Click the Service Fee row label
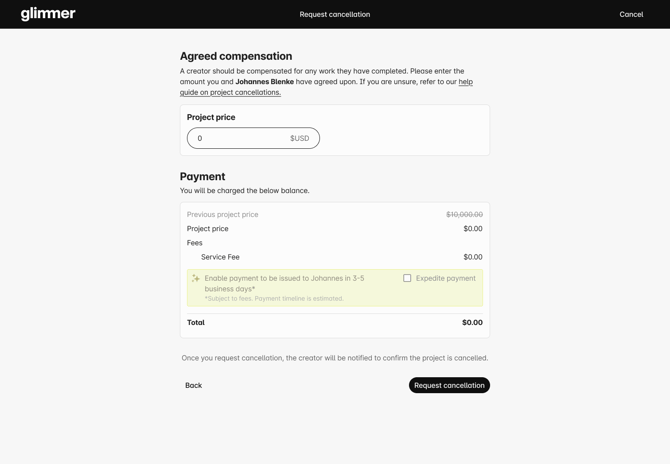670x464 pixels. pos(220,257)
